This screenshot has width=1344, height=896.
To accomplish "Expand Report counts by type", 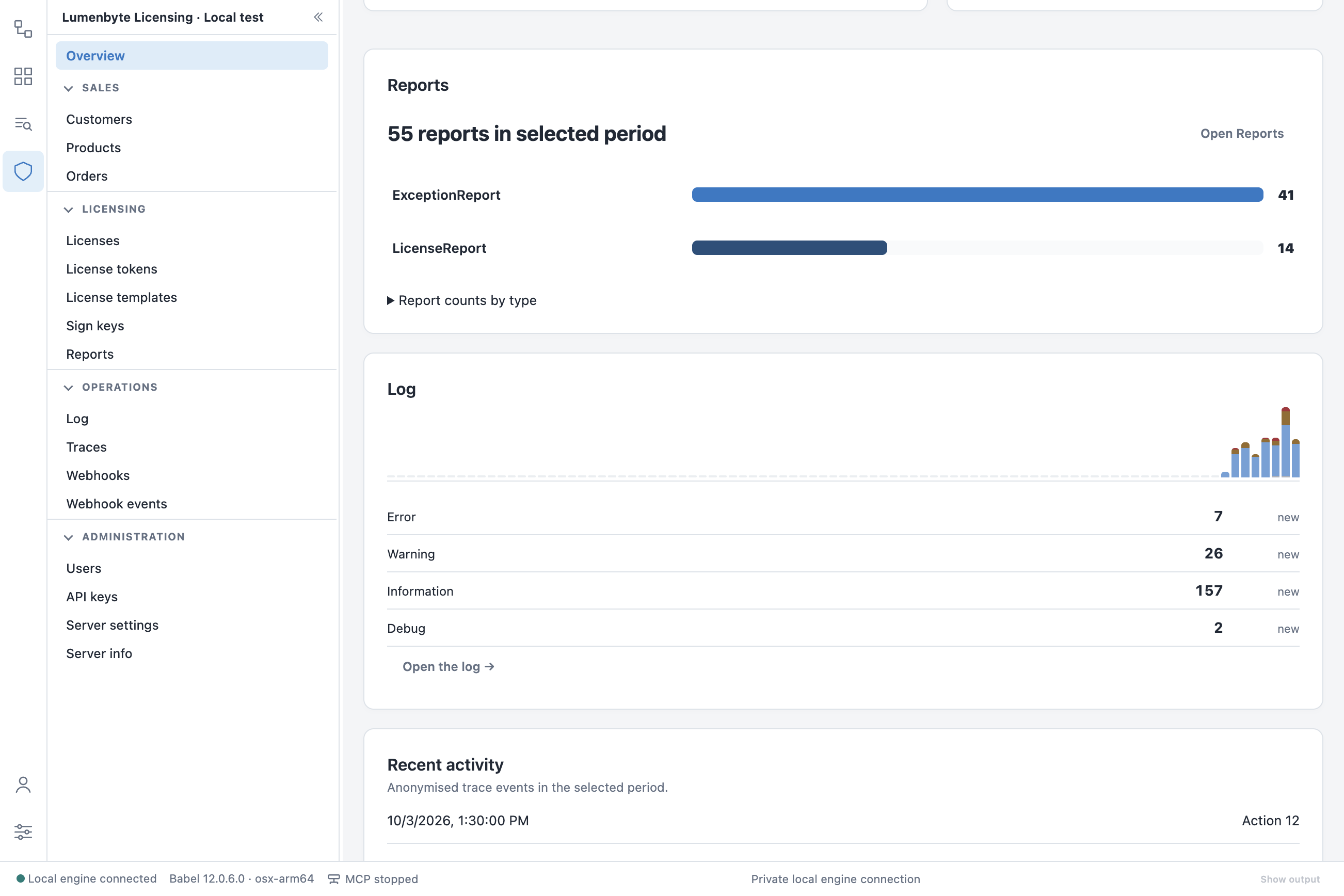I will click(x=462, y=300).
